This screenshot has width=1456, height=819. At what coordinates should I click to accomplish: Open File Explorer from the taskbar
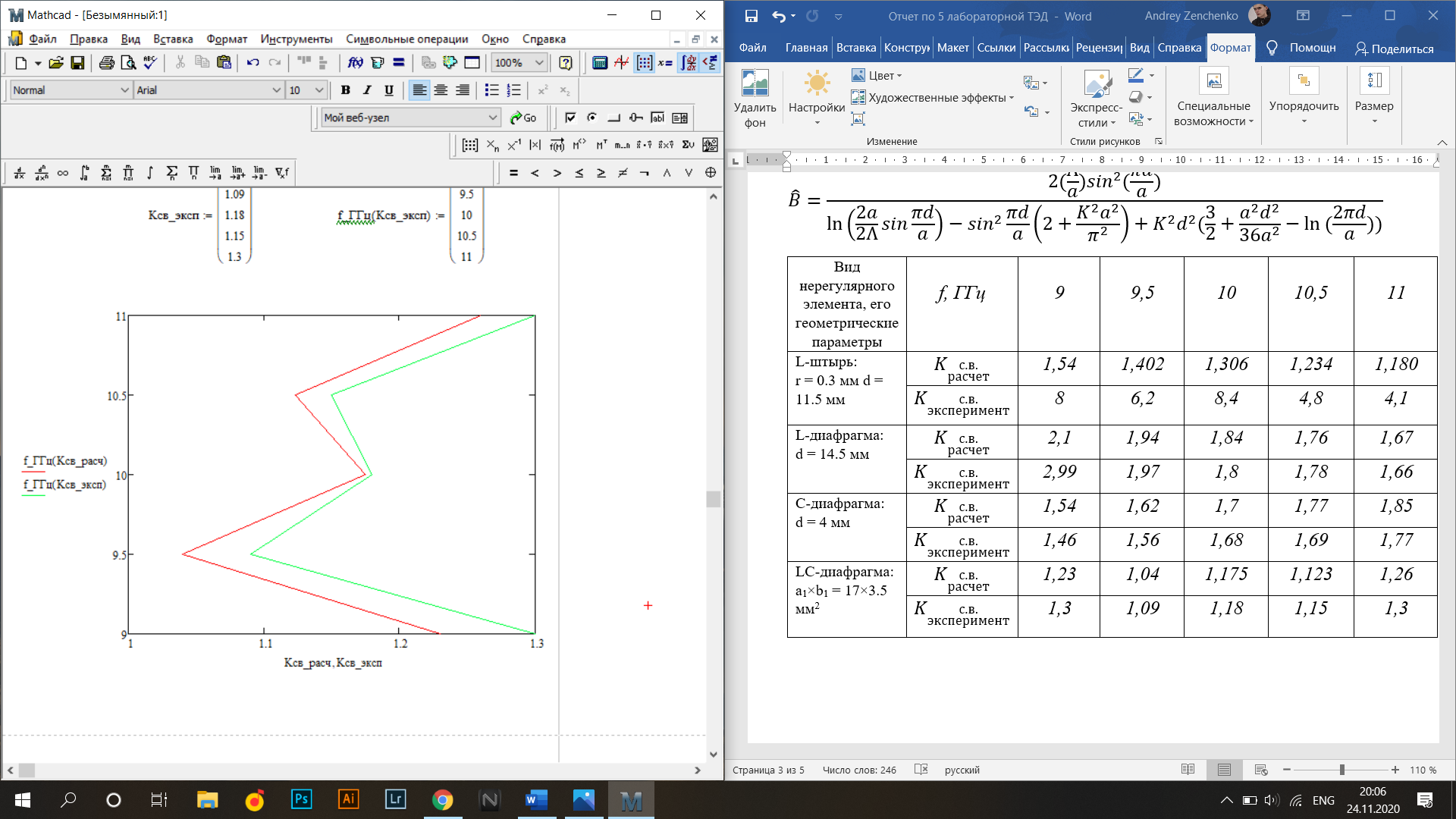coord(208,800)
